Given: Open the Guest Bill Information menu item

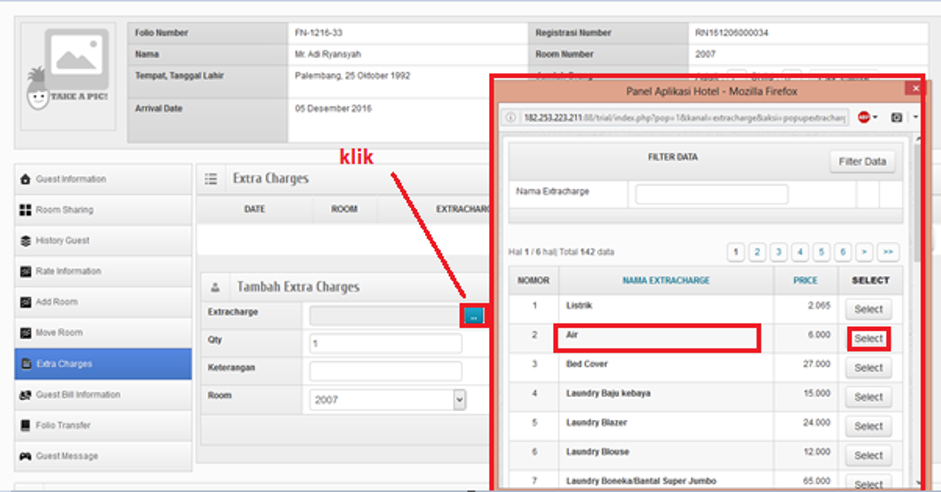Looking at the screenshot, I should pyautogui.click(x=78, y=395).
